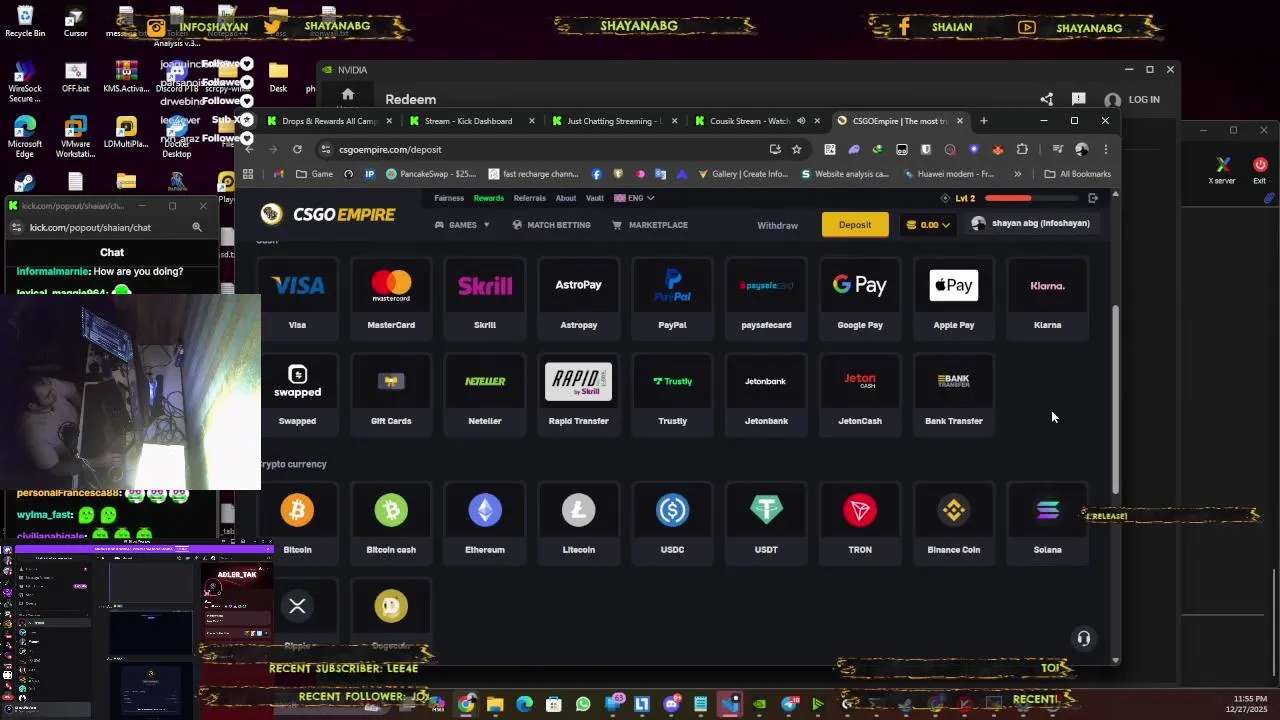Choose Solana crypto deposit
The height and width of the screenshot is (720, 1280).
[x=1047, y=523]
